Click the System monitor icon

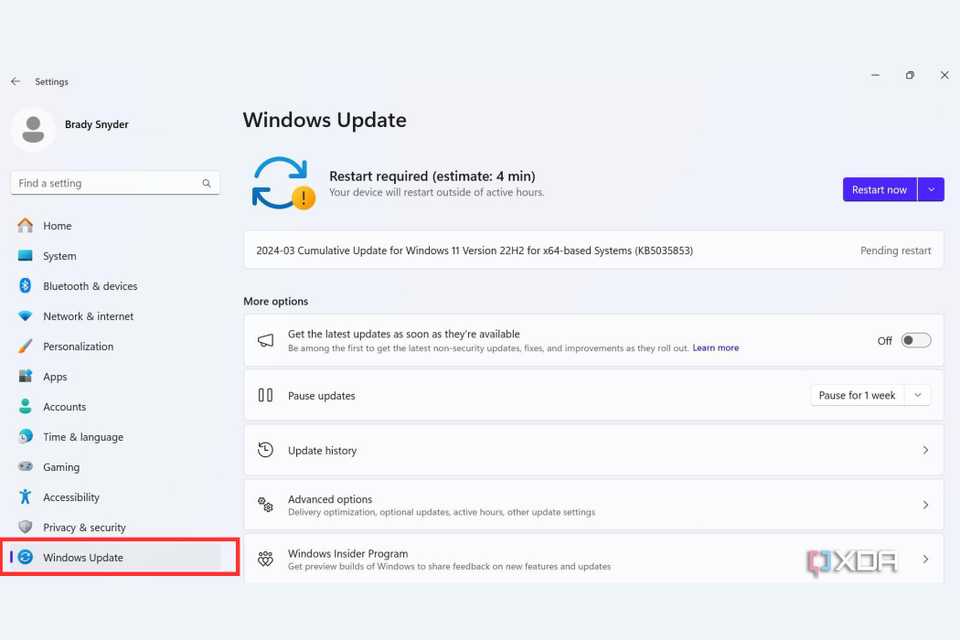[x=25, y=255]
